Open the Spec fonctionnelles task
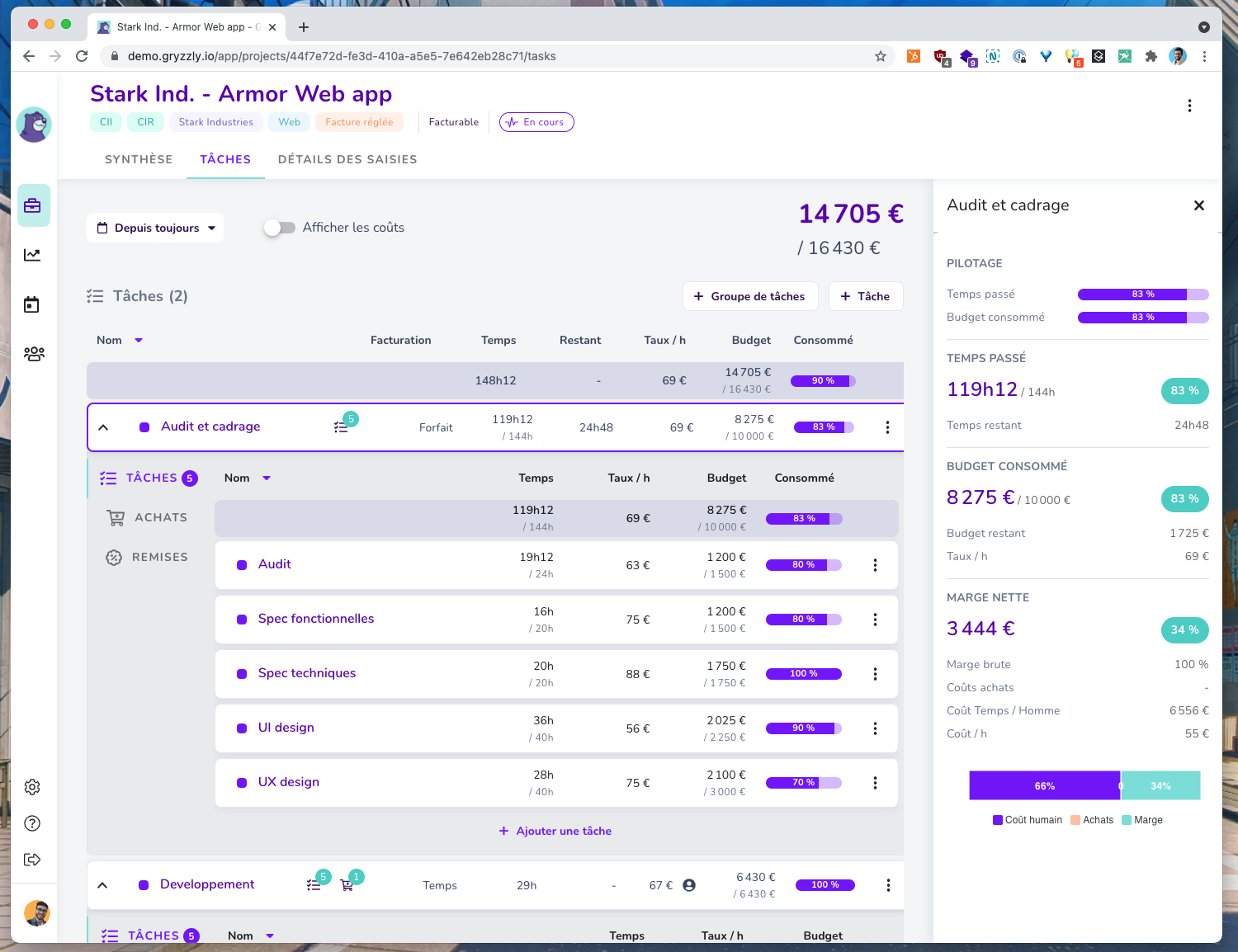 (x=316, y=619)
